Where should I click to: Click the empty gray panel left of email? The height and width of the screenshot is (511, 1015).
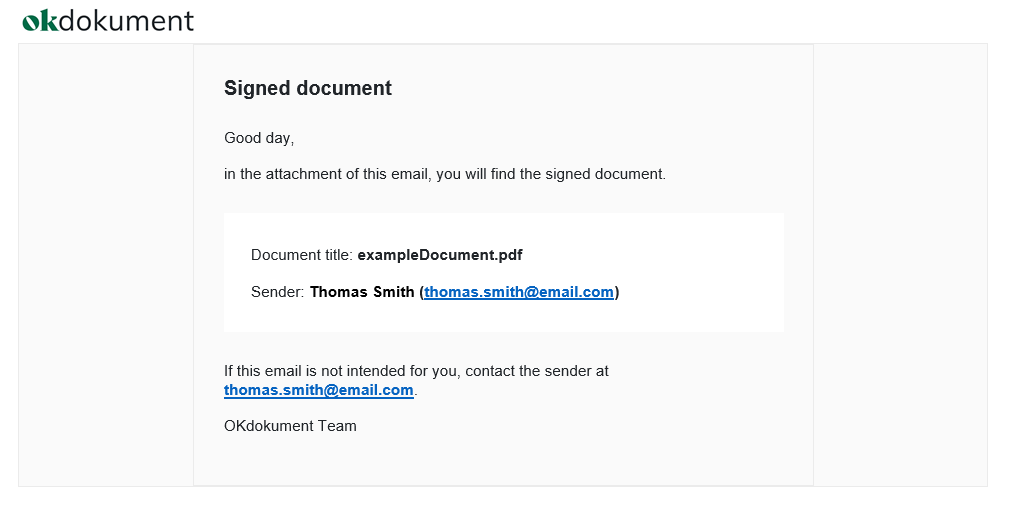106,265
